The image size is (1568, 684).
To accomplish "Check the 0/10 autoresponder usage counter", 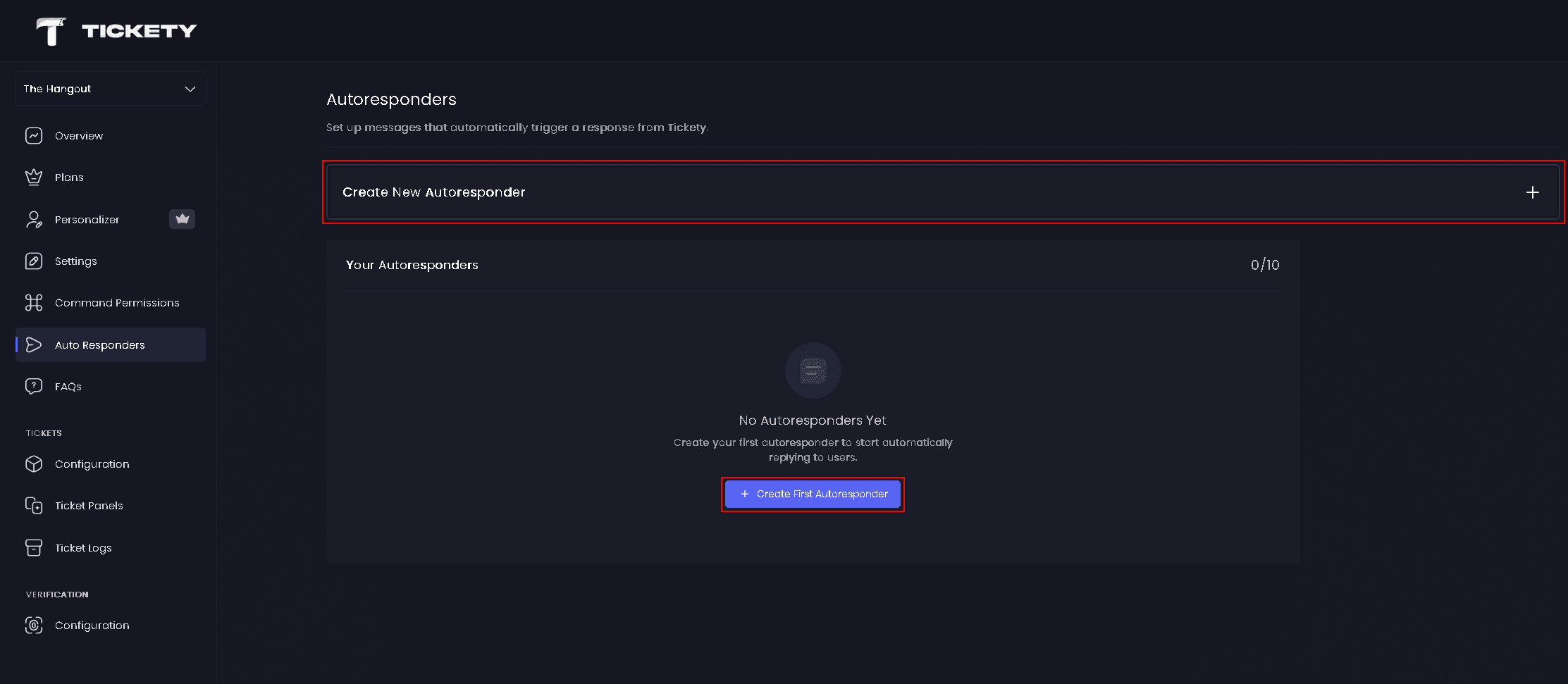I will coord(1264,265).
